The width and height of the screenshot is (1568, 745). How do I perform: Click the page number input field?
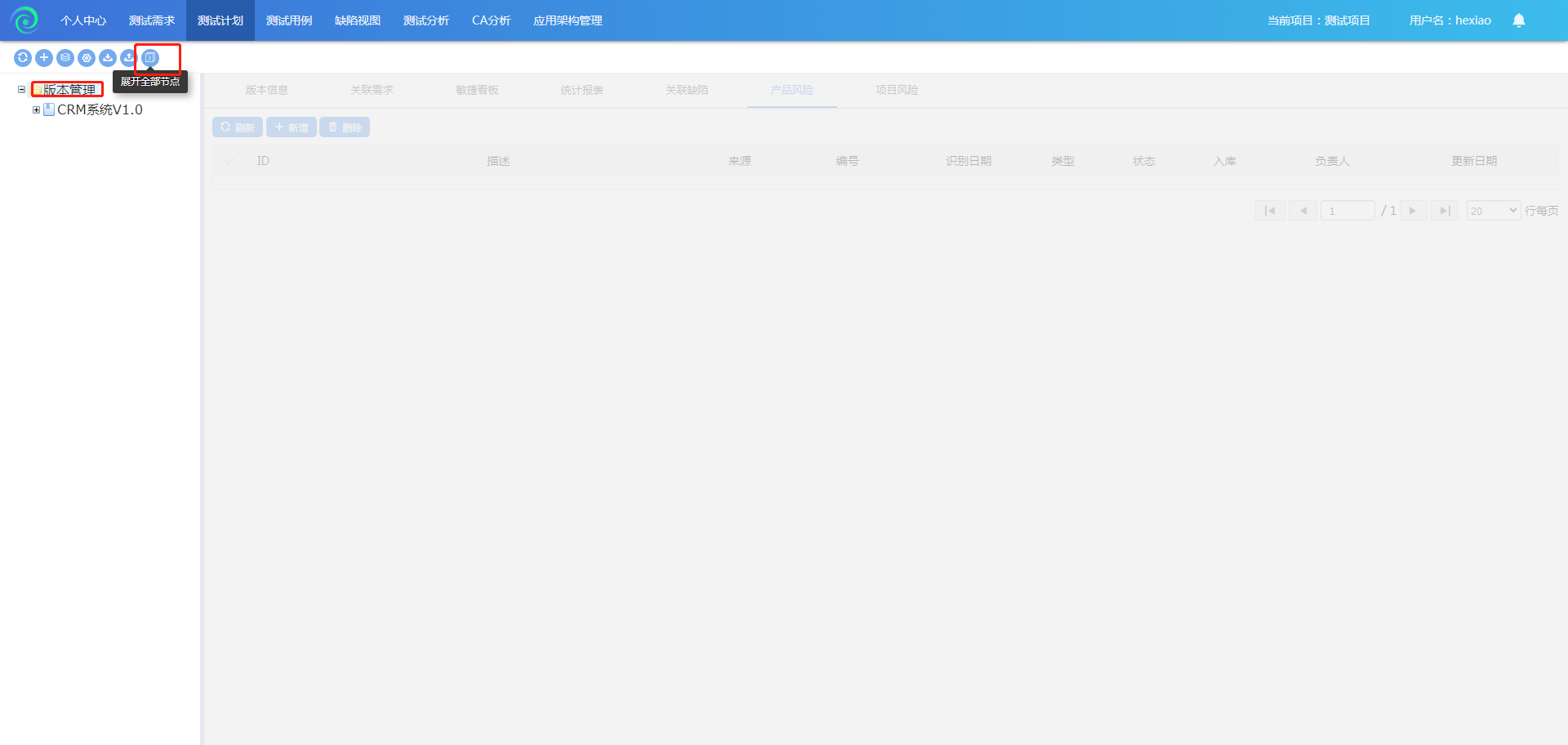(1347, 211)
